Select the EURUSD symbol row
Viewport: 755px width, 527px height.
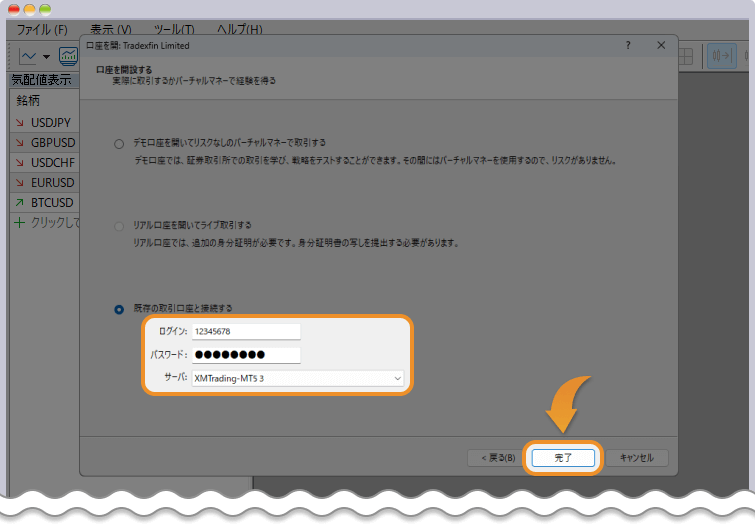[44, 183]
